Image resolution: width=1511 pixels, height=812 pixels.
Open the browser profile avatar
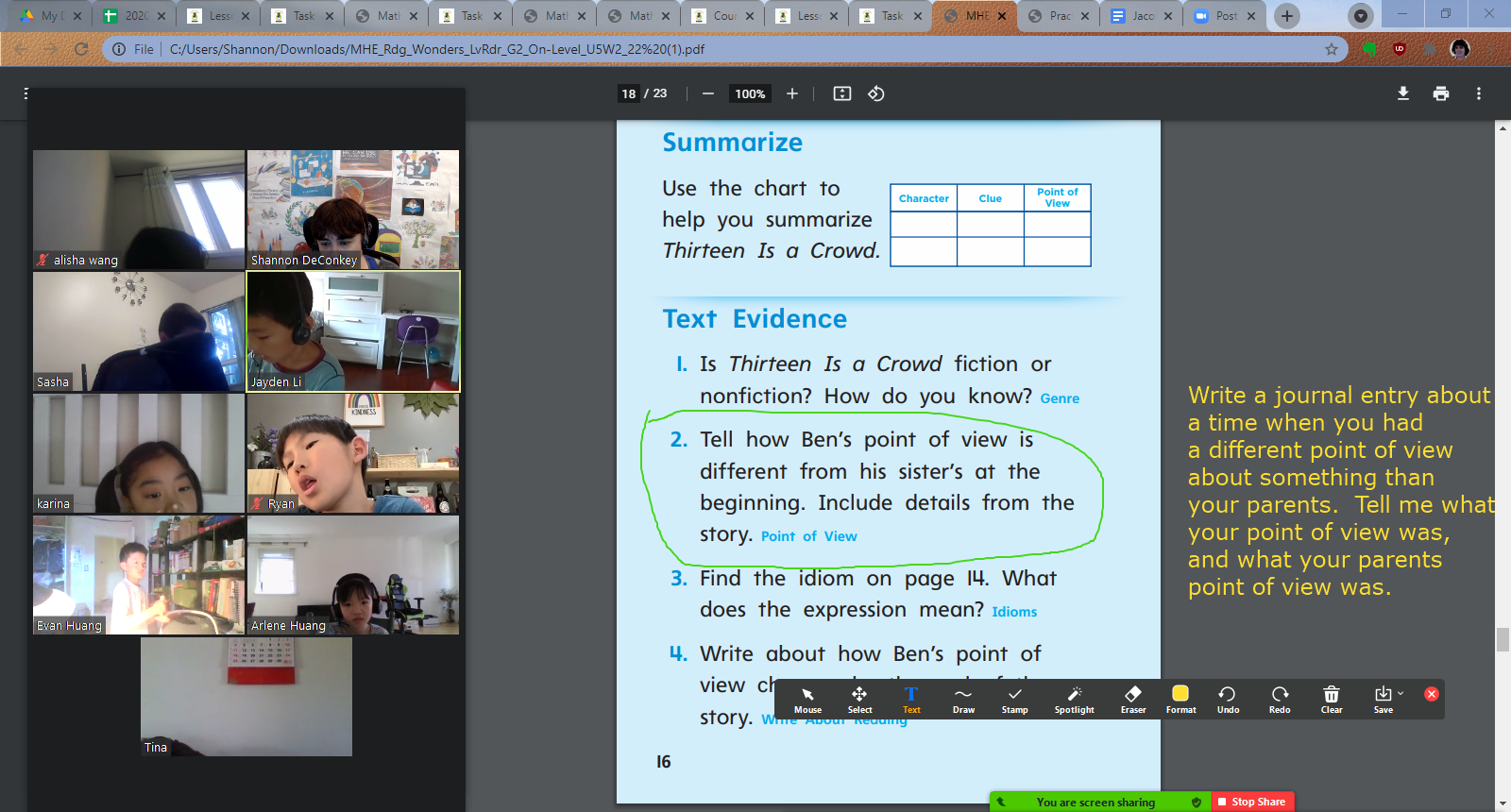point(1460,49)
